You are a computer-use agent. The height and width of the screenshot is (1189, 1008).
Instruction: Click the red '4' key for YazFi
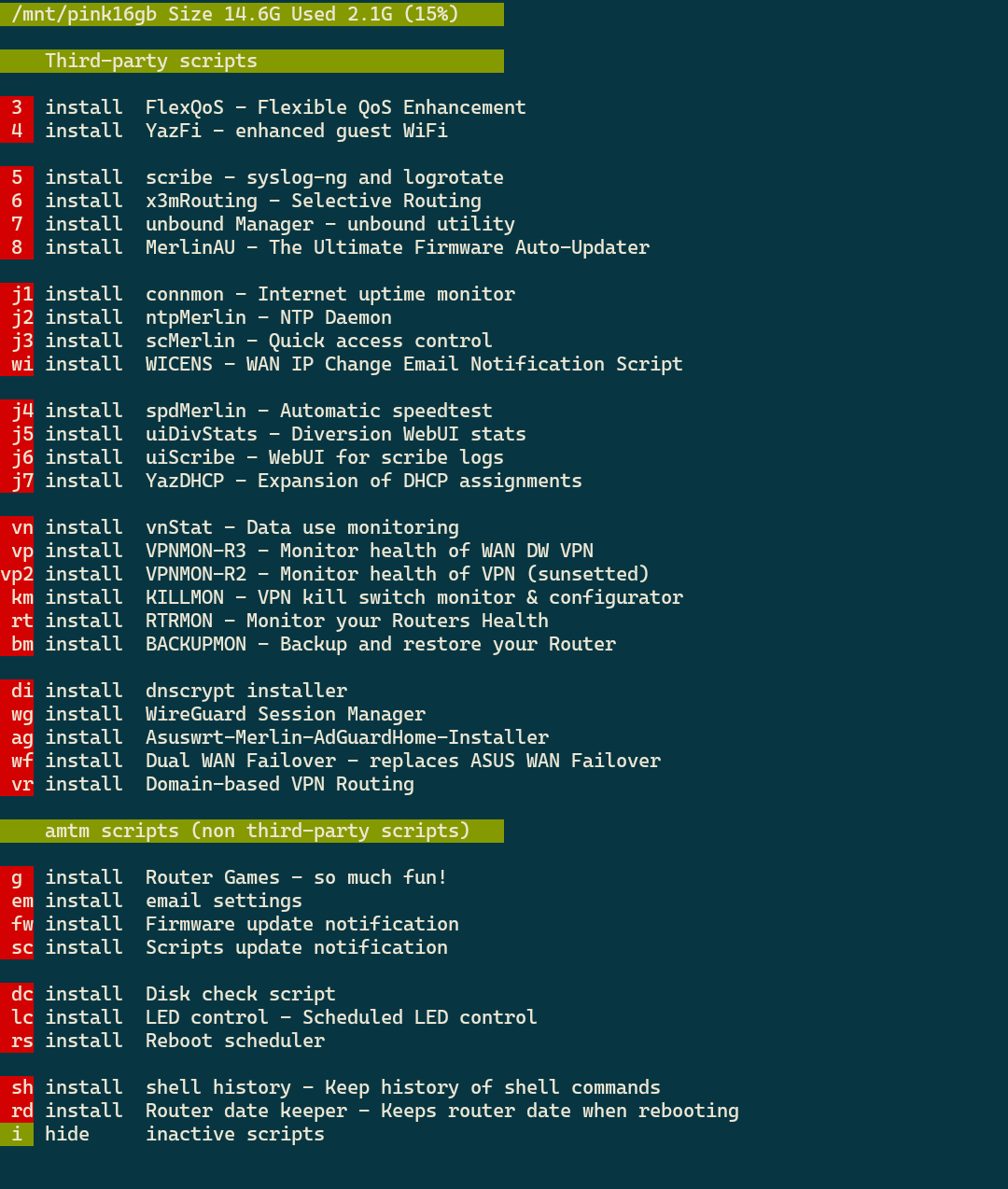[x=17, y=131]
